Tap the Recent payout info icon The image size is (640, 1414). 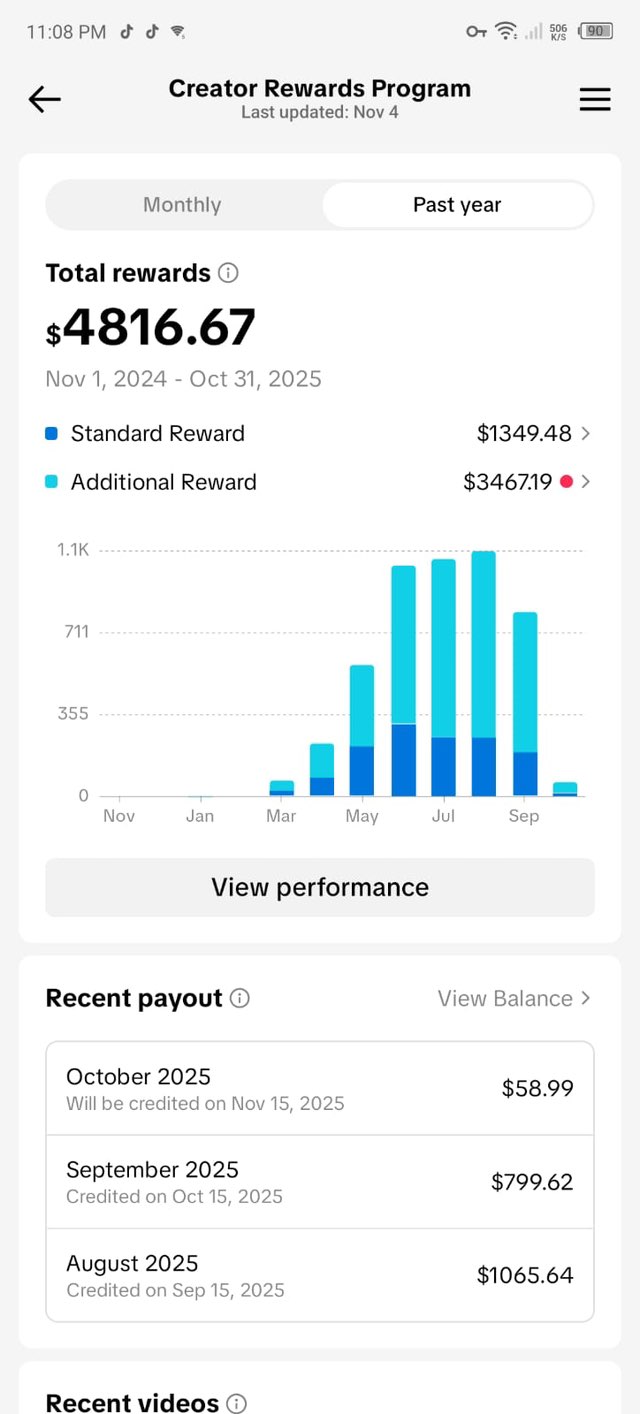240,998
